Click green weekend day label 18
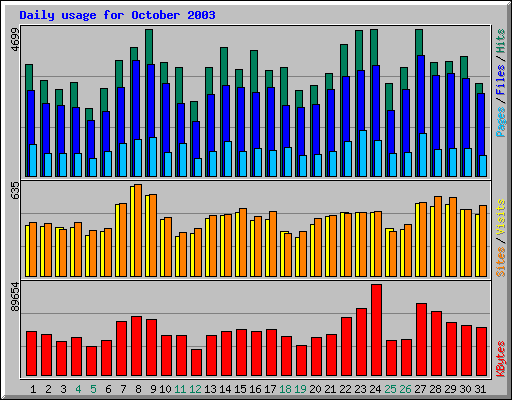The image size is (512, 400). [x=285, y=389]
